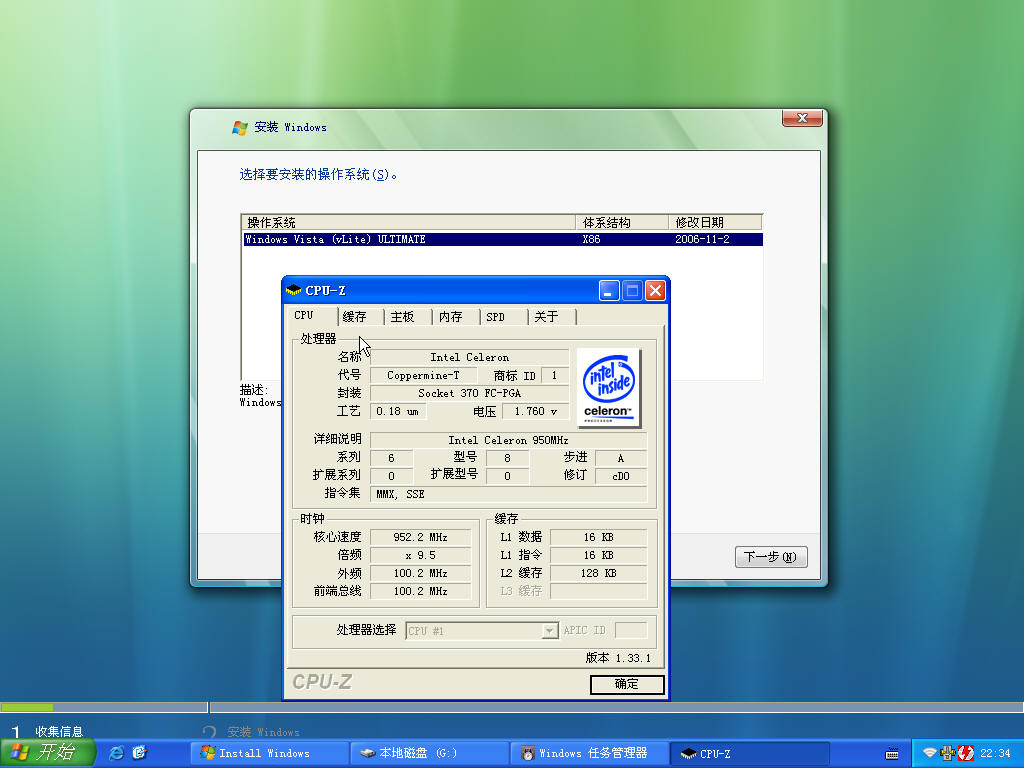Image resolution: width=1024 pixels, height=768 pixels.
Task: Click the x 9.5 multiplier value
Action: (421, 555)
